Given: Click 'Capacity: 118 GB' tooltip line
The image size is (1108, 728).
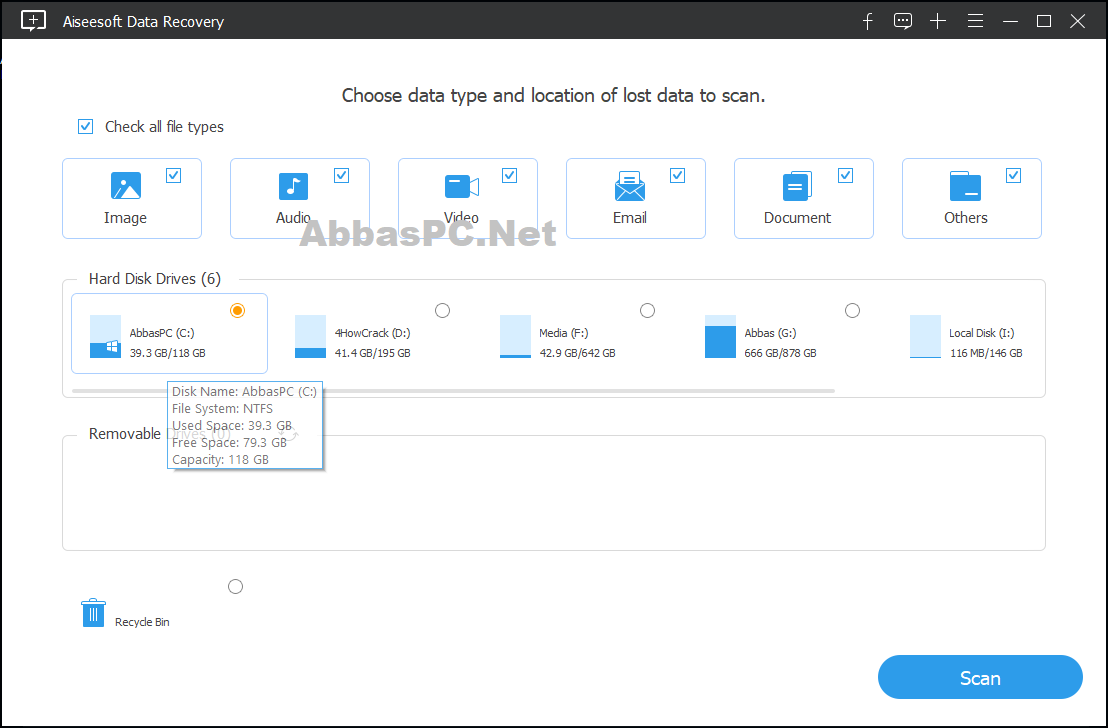Looking at the screenshot, I should coord(220,459).
